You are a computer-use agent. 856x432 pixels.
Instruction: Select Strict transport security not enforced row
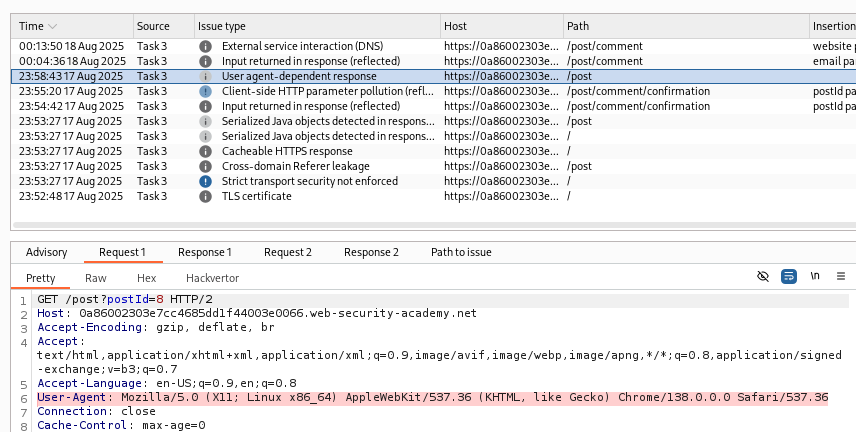click(433, 181)
